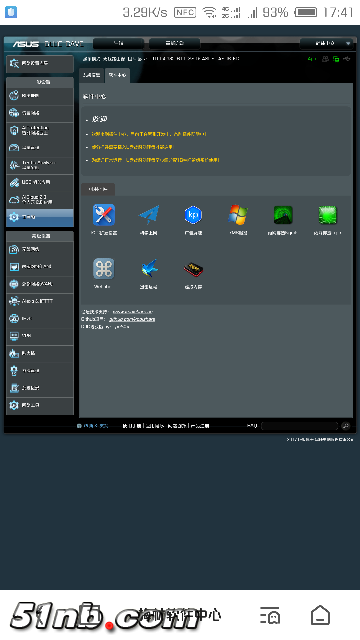Click the first dark header button
Viewport: 360px width, 640px height.
(118, 43)
